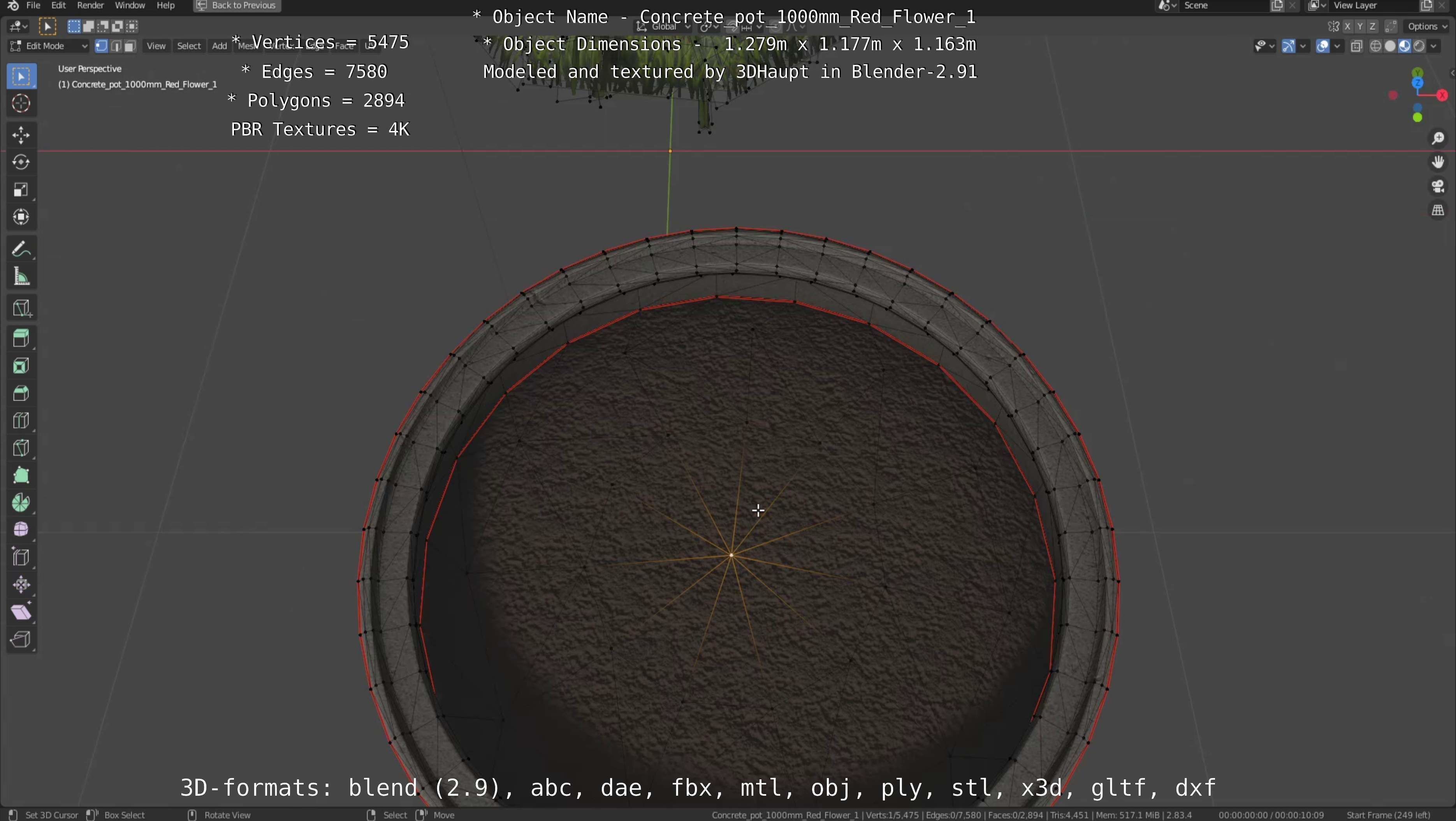Activate the Poly Build tool

(21, 475)
